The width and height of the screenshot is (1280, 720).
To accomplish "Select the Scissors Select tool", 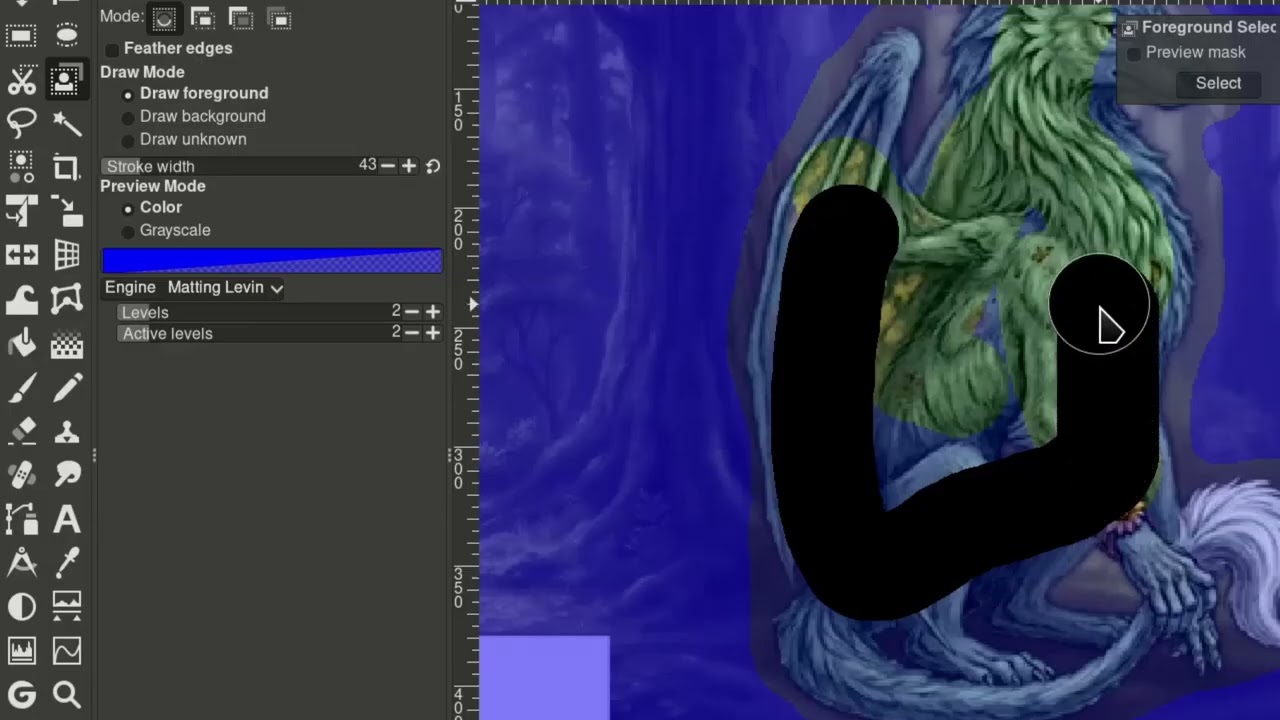I will [21, 80].
